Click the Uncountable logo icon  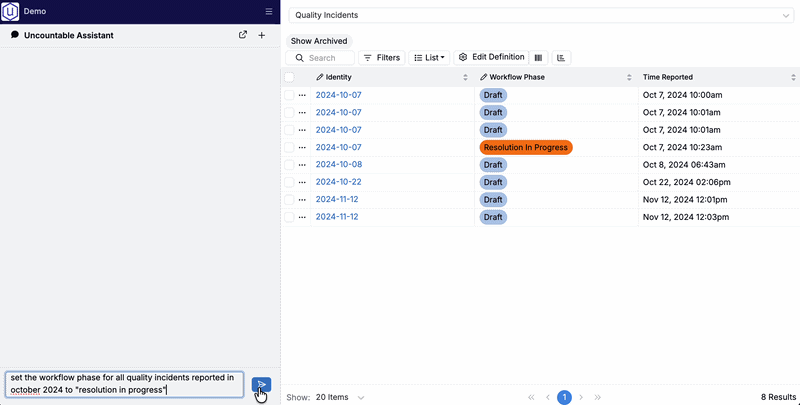(x=10, y=12)
